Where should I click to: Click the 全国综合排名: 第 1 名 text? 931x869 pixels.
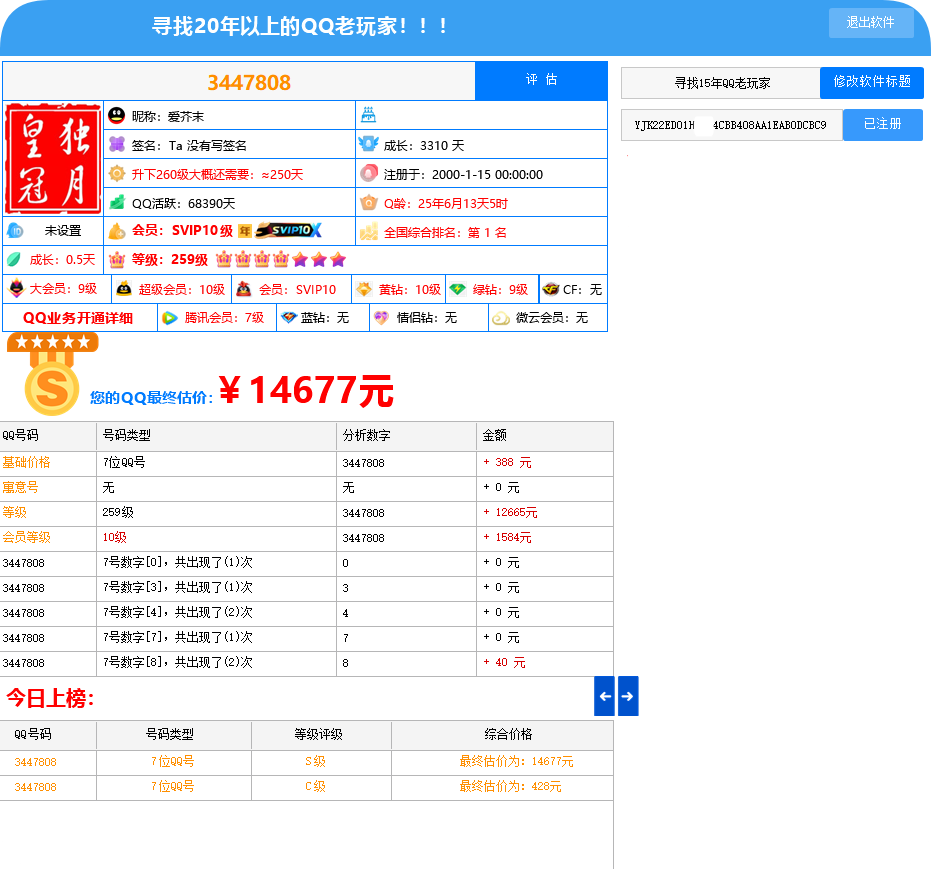pos(445,232)
